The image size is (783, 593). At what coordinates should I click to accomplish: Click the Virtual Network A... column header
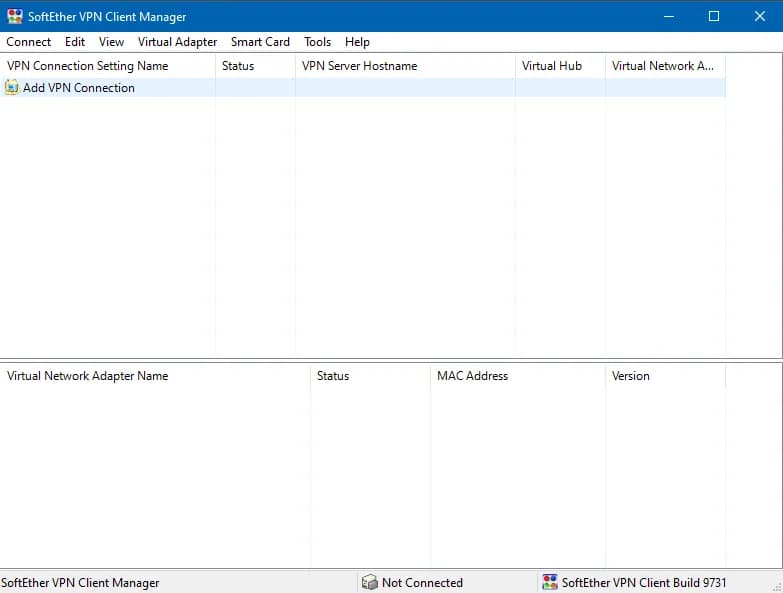click(x=665, y=66)
